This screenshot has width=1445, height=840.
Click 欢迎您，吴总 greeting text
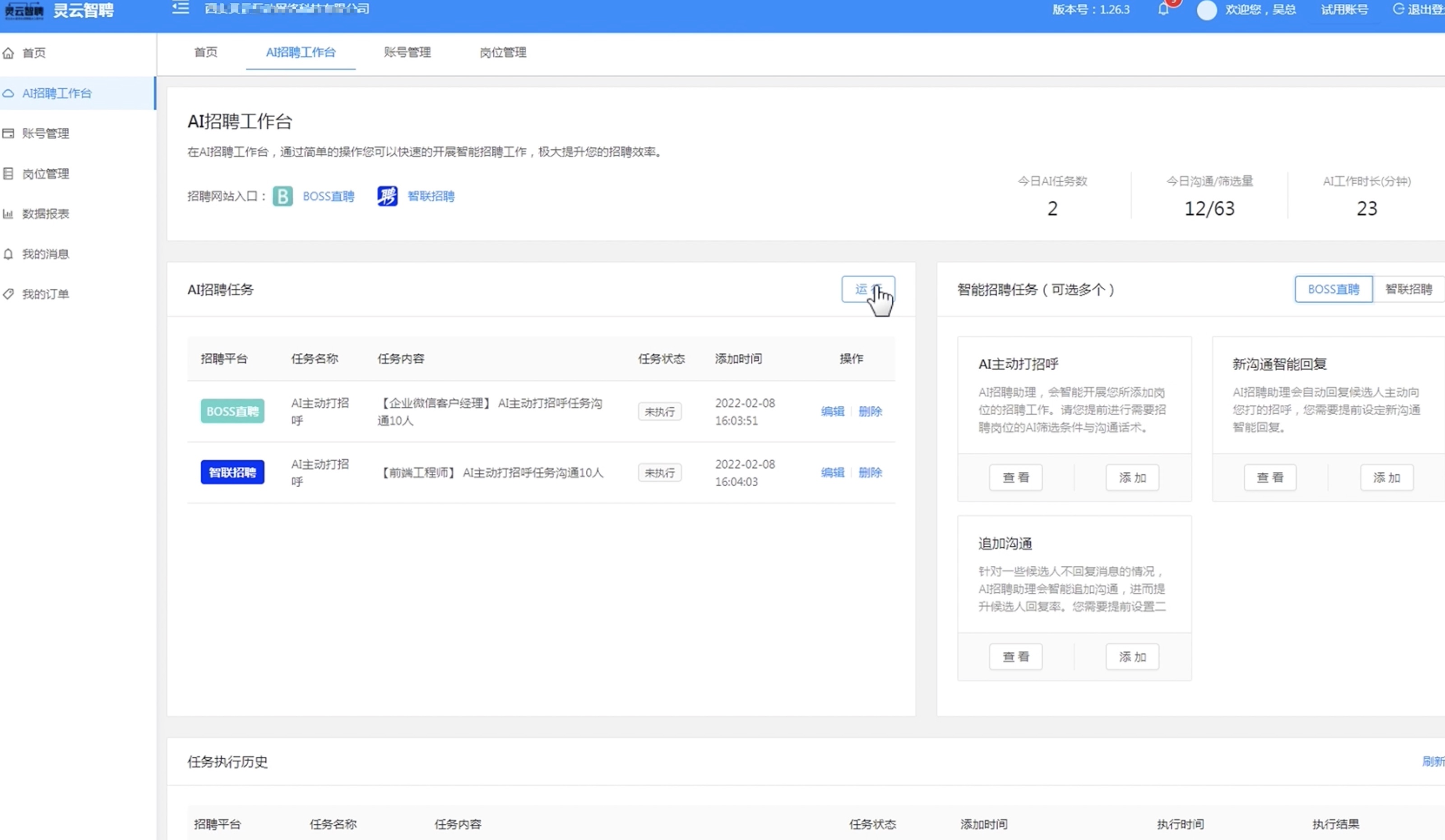pyautogui.click(x=1260, y=10)
